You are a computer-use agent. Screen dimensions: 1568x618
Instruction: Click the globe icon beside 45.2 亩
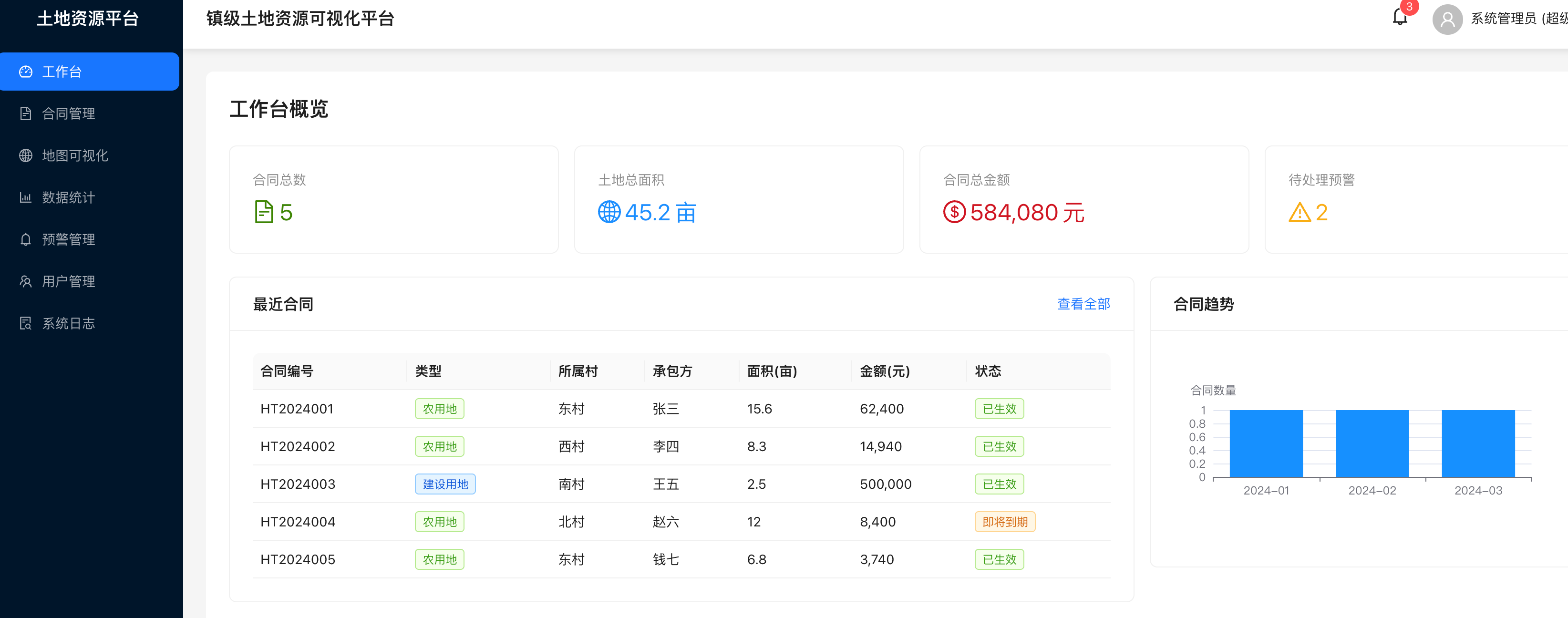609,212
